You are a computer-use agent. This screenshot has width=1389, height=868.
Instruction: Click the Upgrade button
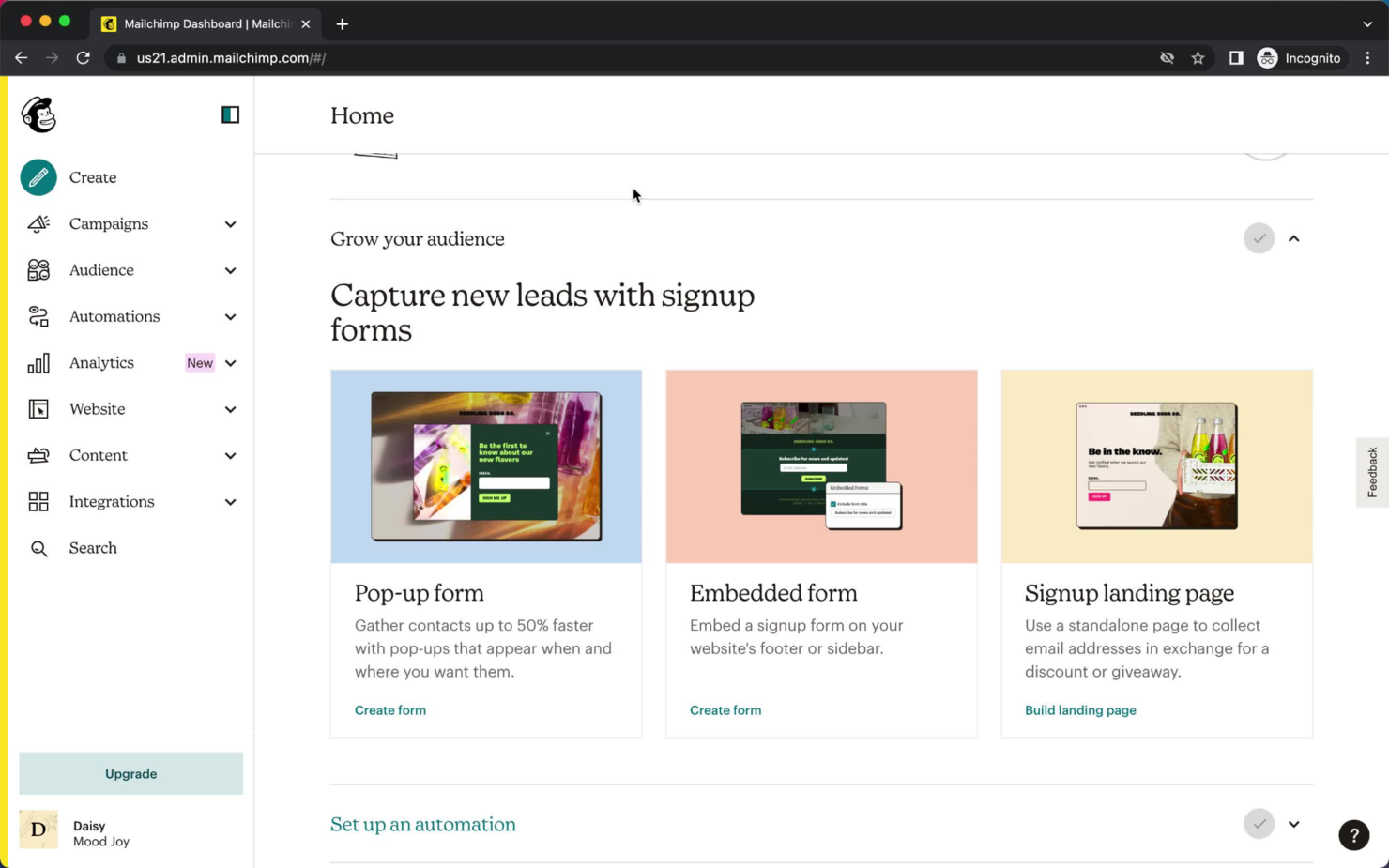click(x=130, y=773)
